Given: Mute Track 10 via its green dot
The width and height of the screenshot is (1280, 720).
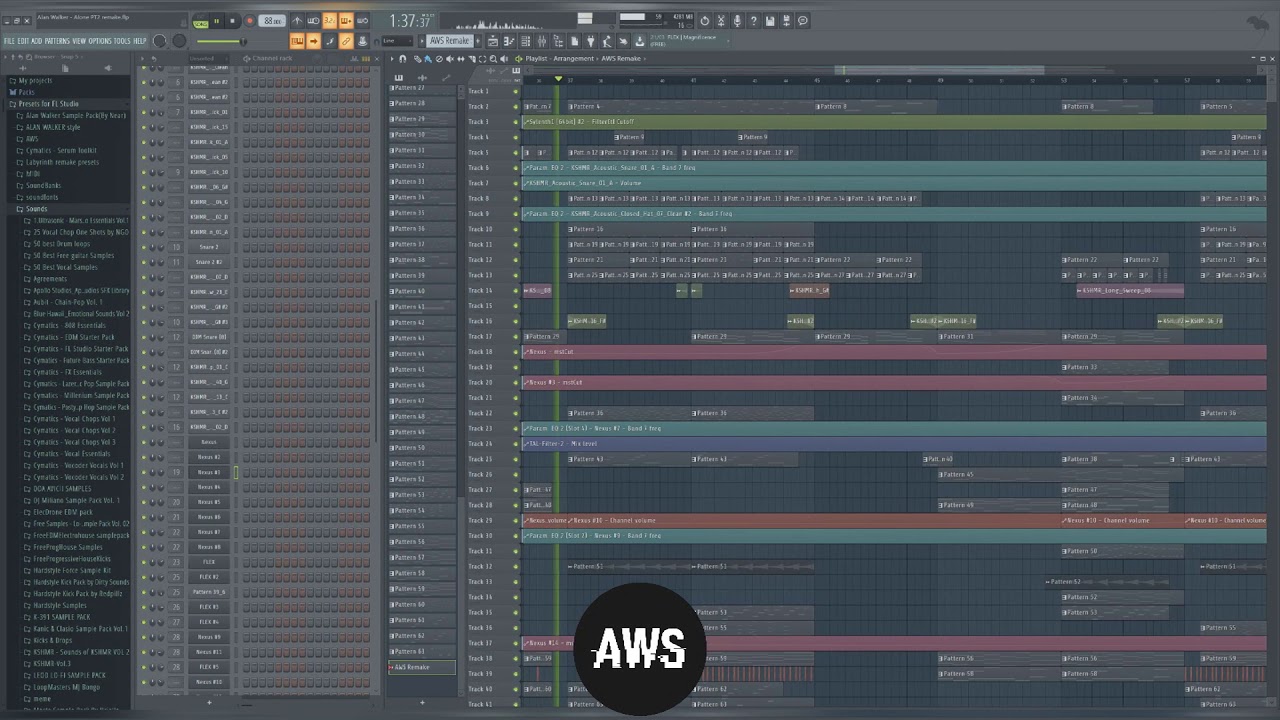Looking at the screenshot, I should click(x=516, y=229).
